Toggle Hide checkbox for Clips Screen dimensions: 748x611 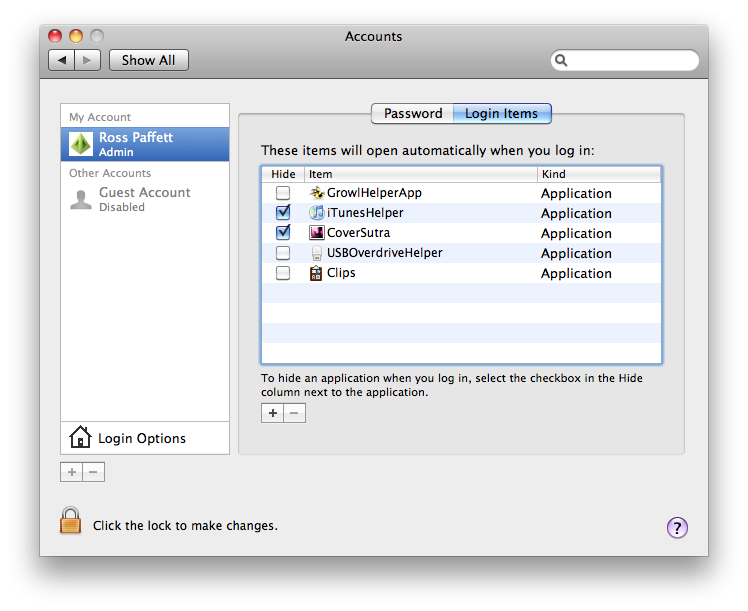[284, 273]
